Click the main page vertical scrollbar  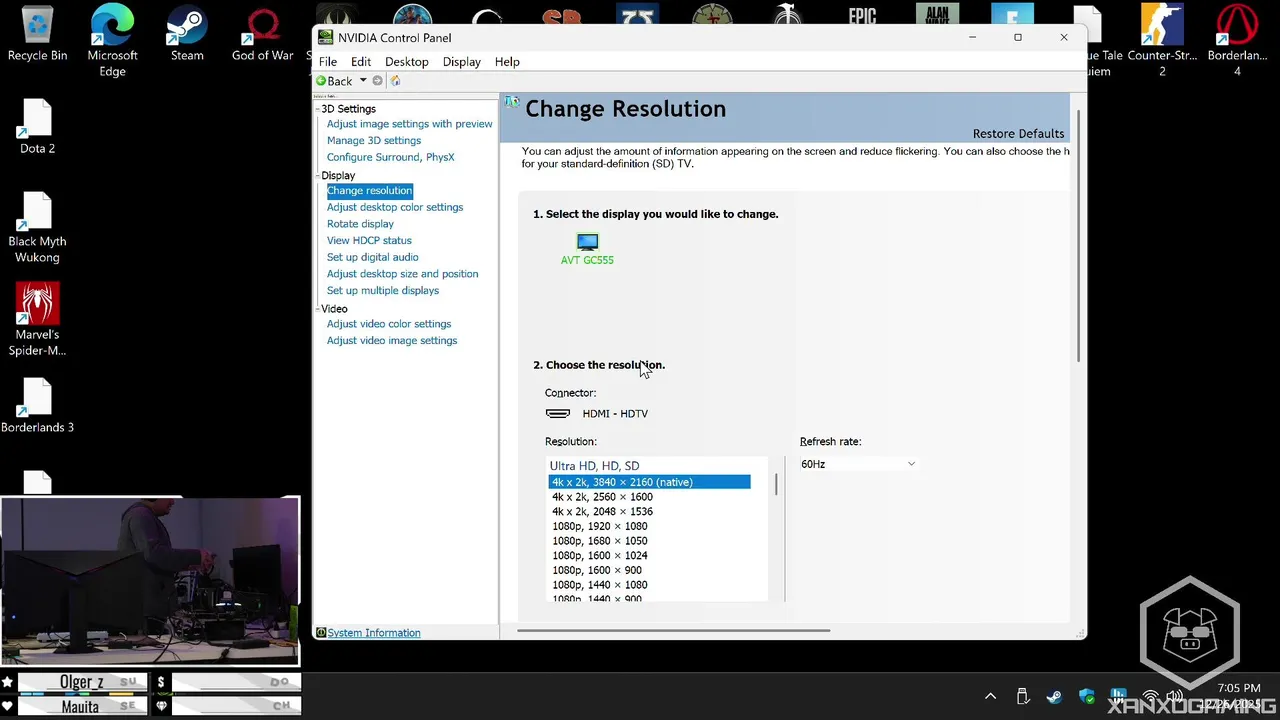click(x=1078, y=235)
